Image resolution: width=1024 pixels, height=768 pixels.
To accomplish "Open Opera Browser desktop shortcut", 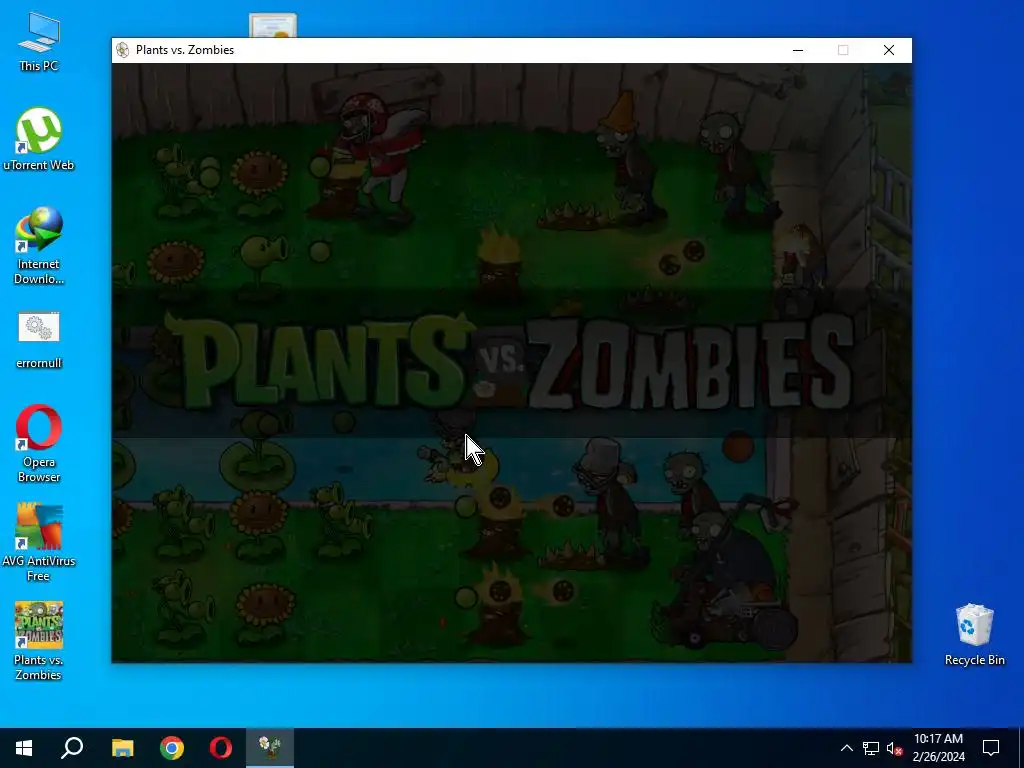I will [x=39, y=443].
